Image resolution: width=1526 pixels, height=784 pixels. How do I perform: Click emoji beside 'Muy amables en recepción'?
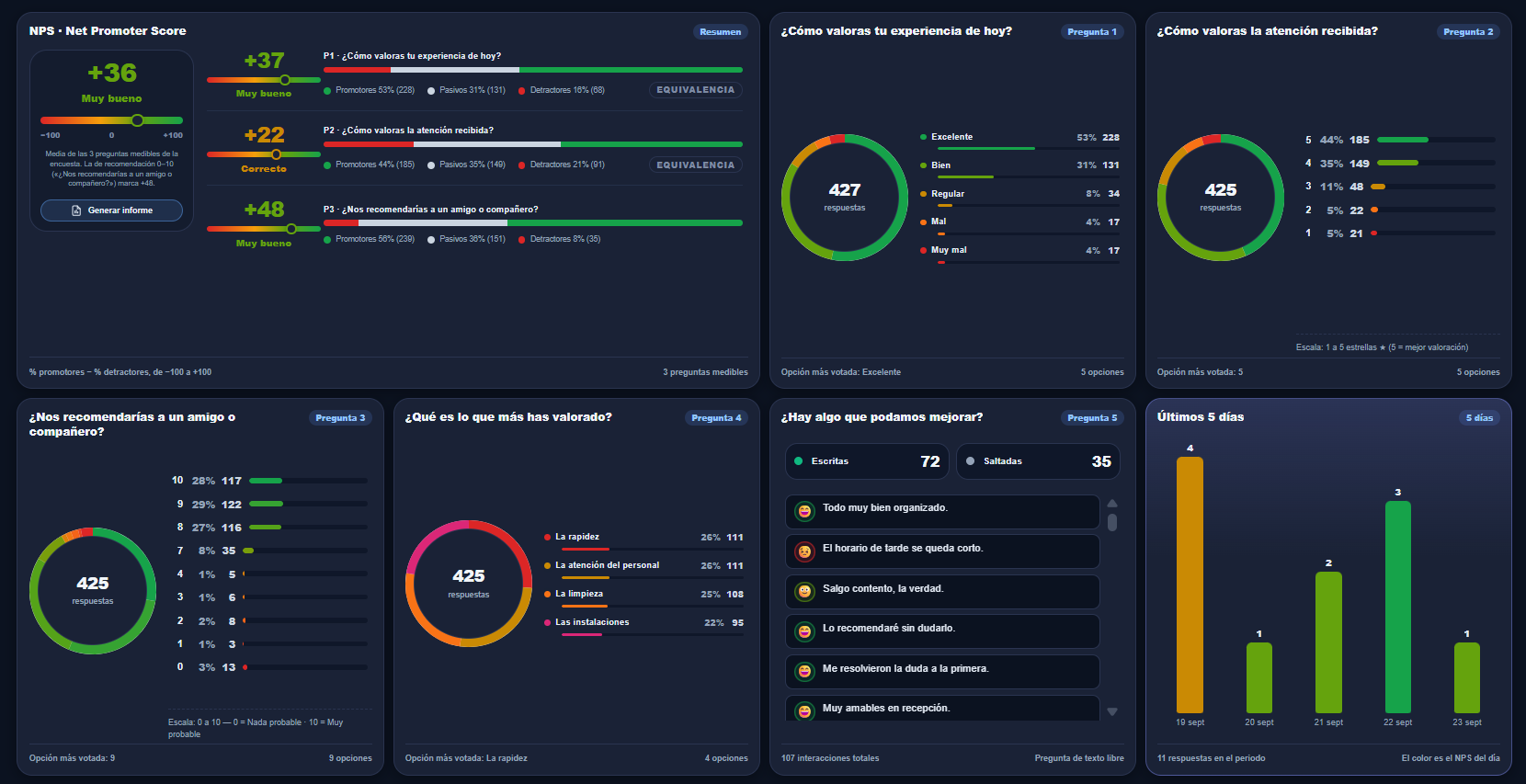pyautogui.click(x=804, y=710)
